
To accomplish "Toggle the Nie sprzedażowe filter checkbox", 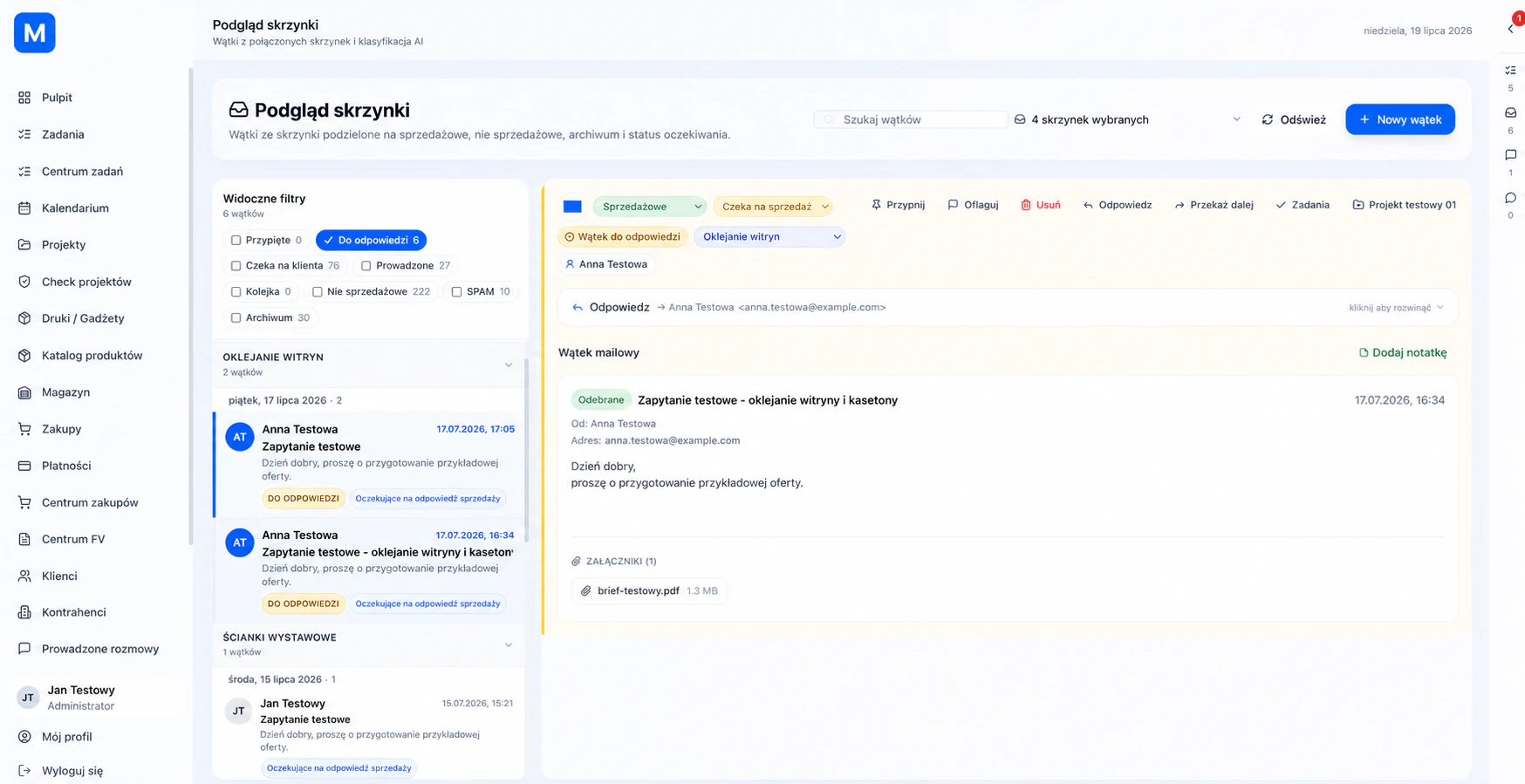I will [317, 292].
